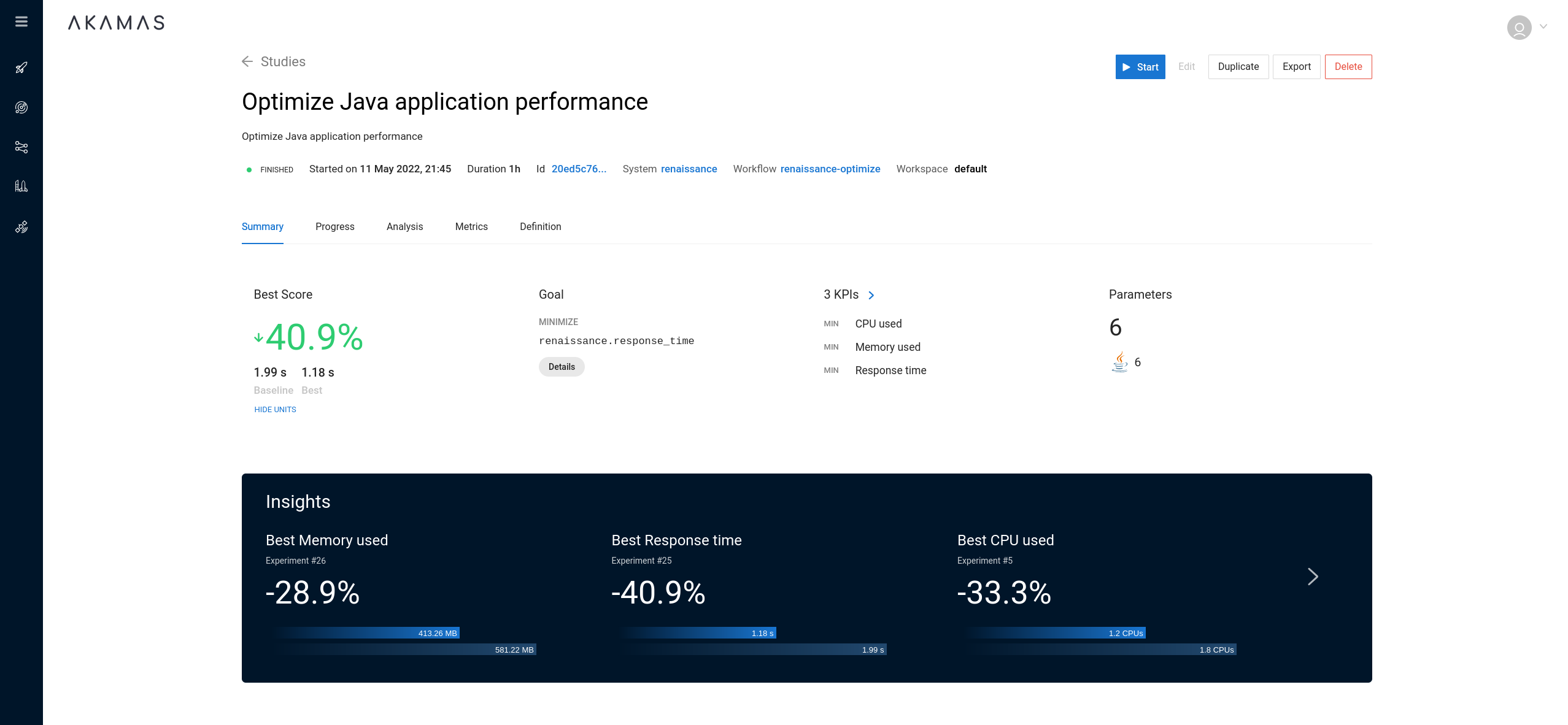Click the Java icon under Parameters
Screen dimensions: 1568x725
(1120, 362)
